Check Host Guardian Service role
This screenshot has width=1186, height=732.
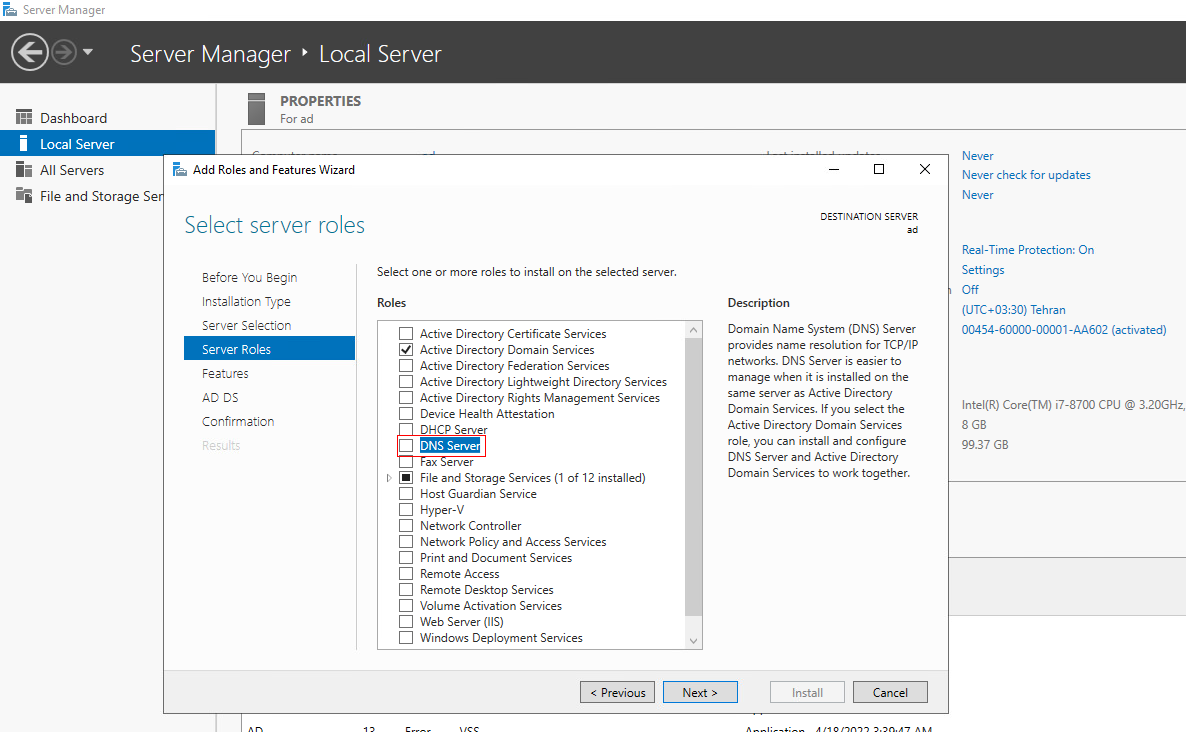406,494
